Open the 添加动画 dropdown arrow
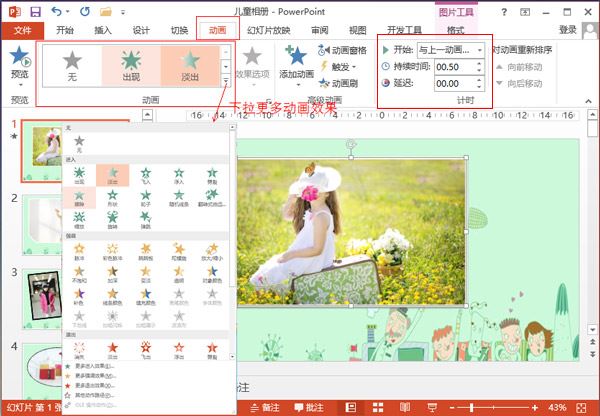The height and width of the screenshot is (416, 600). (298, 84)
